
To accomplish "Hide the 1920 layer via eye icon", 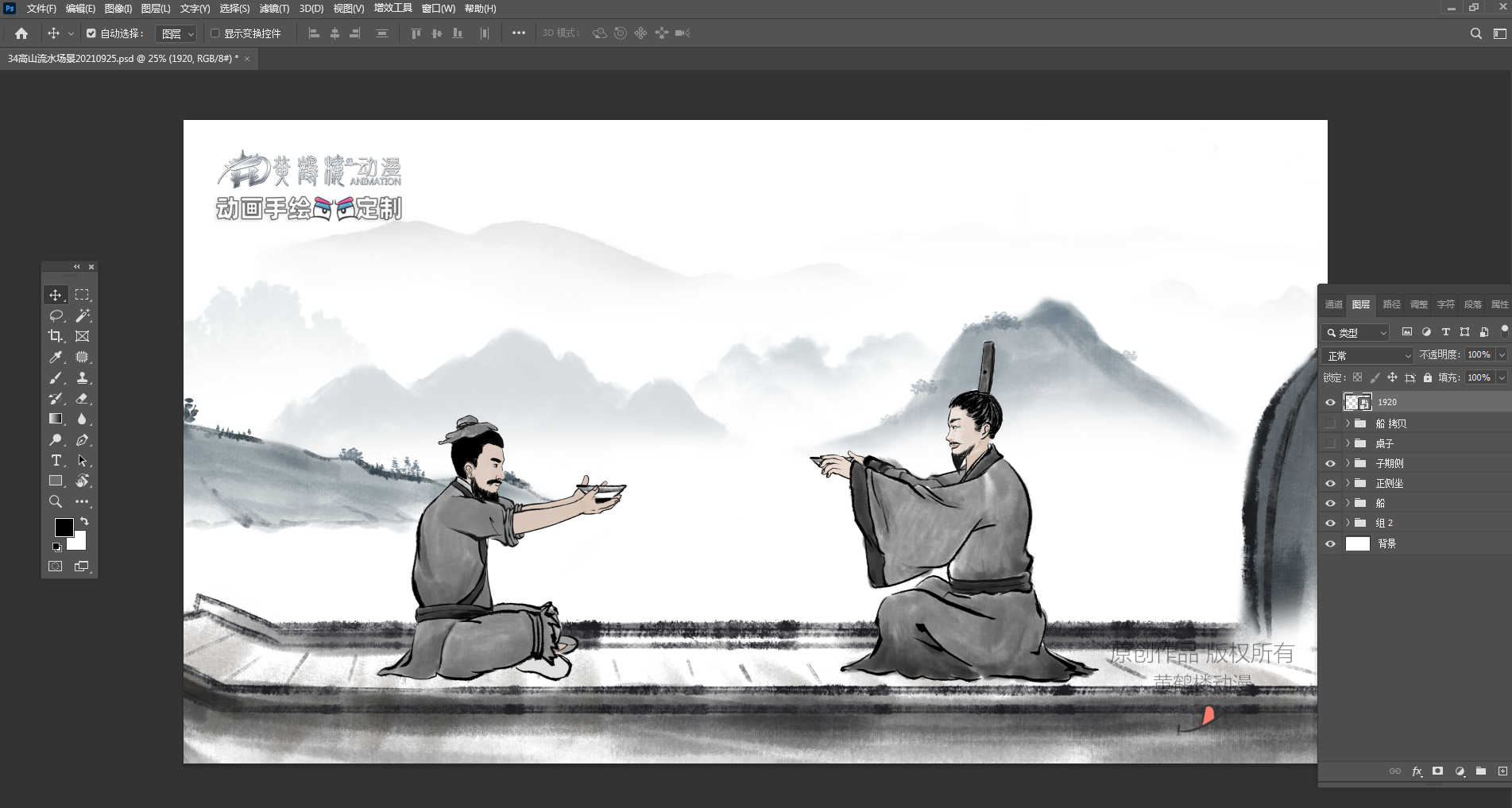I will click(x=1330, y=402).
